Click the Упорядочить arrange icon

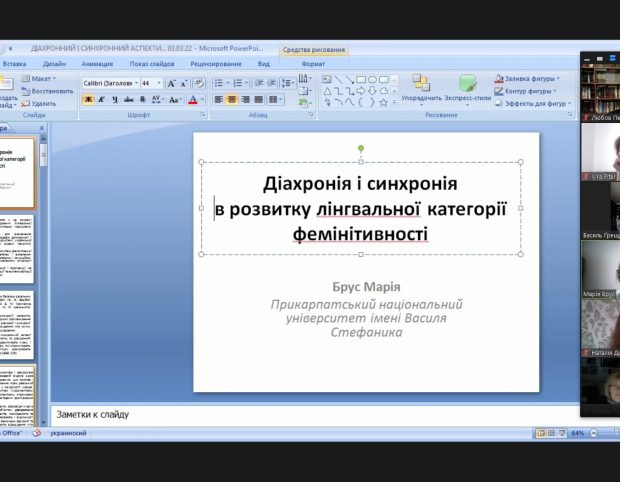(x=421, y=89)
